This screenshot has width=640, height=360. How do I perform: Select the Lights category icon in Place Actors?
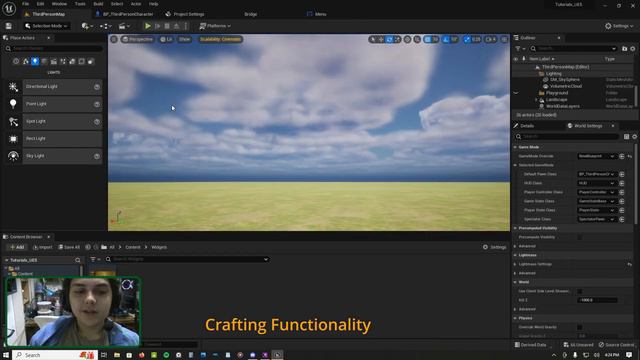[x=35, y=61]
